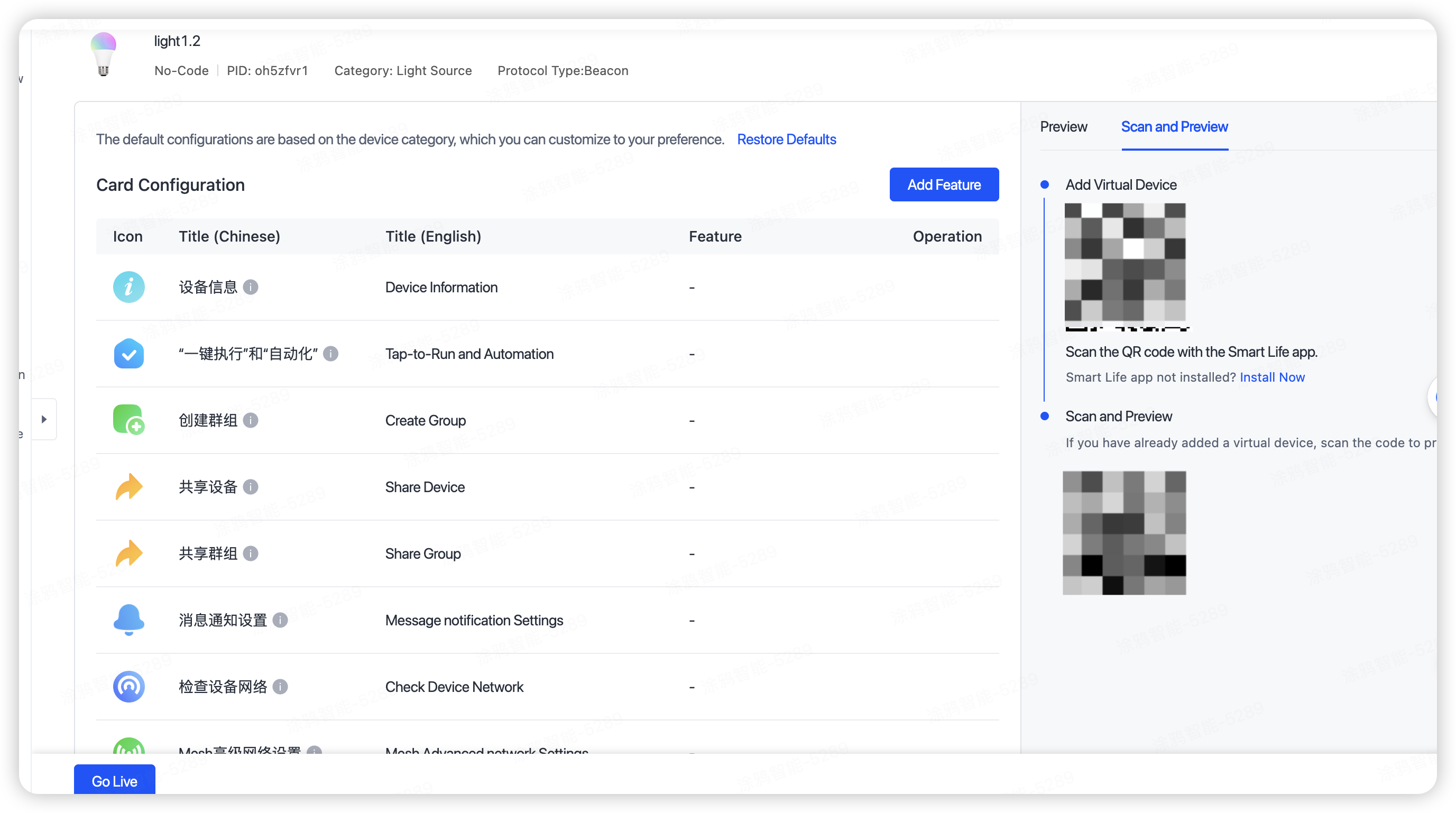Click info icon next to 创建群组

(x=251, y=420)
